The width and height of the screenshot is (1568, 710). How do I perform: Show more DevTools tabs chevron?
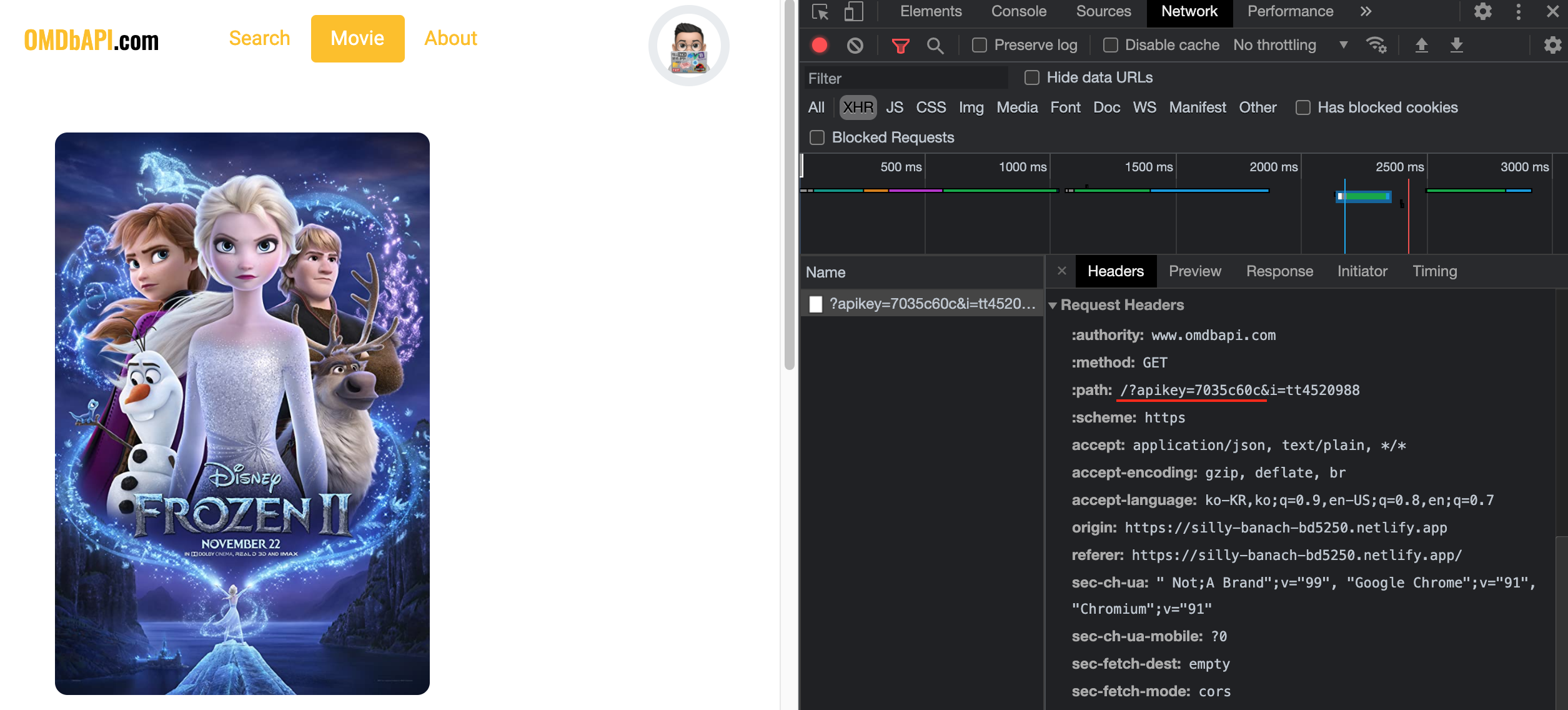click(1366, 12)
